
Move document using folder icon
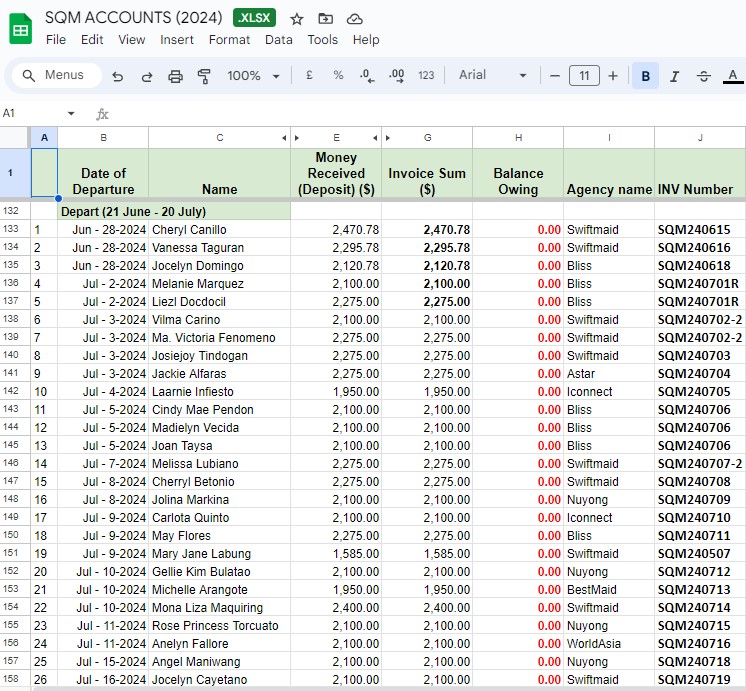pos(325,19)
